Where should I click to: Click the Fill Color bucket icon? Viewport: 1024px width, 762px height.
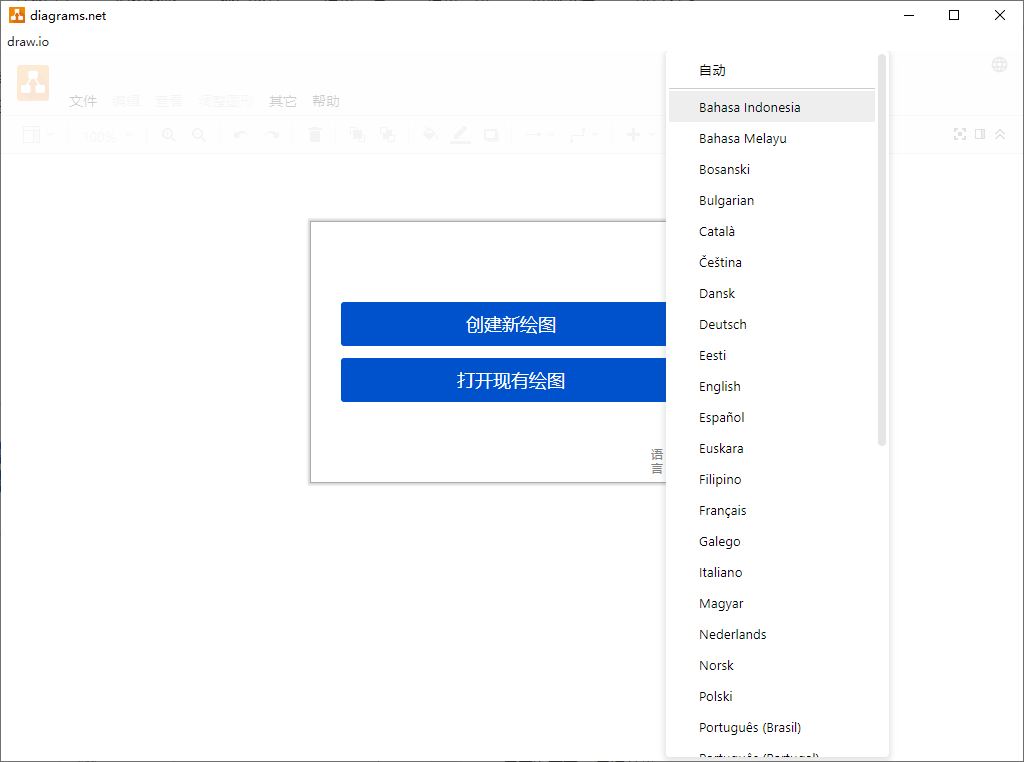click(430, 134)
